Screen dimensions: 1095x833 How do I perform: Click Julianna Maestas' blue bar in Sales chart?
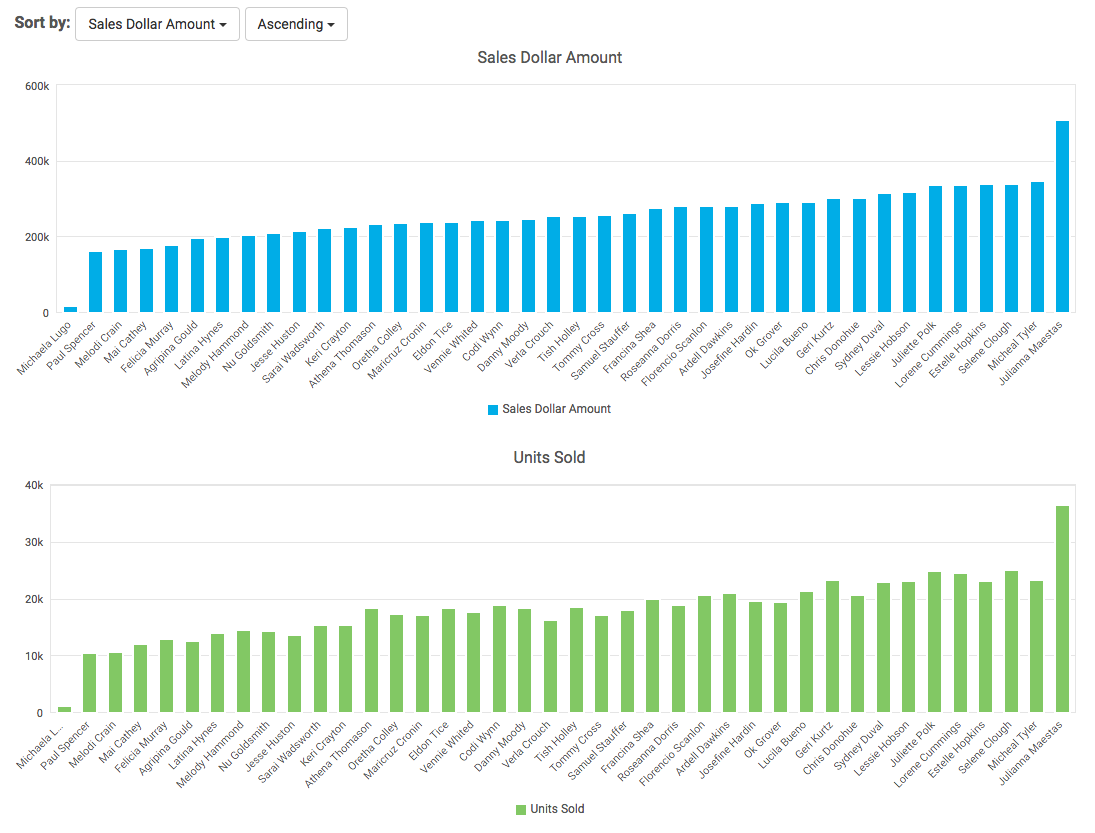1062,217
